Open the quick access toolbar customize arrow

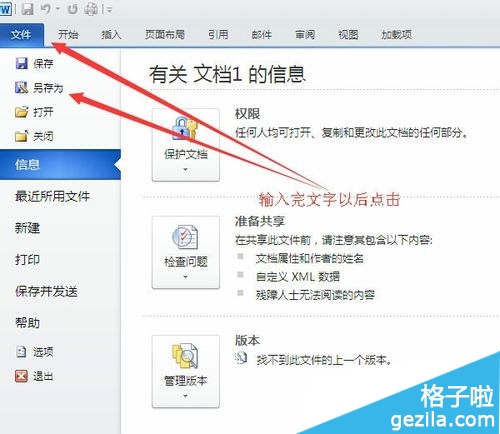click(109, 10)
